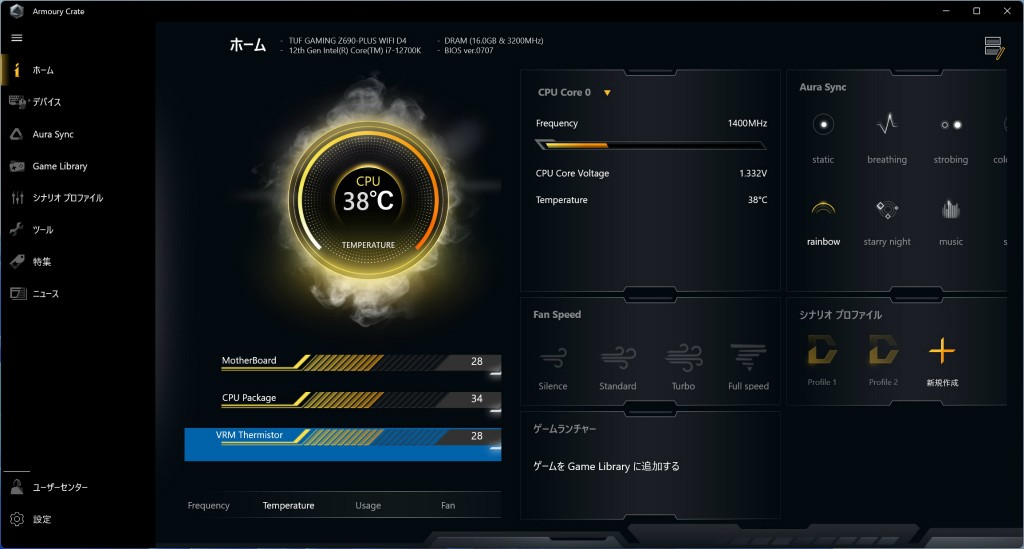Set fan speed to Silence
Viewport: 1024px width, 549px height.
click(x=552, y=357)
